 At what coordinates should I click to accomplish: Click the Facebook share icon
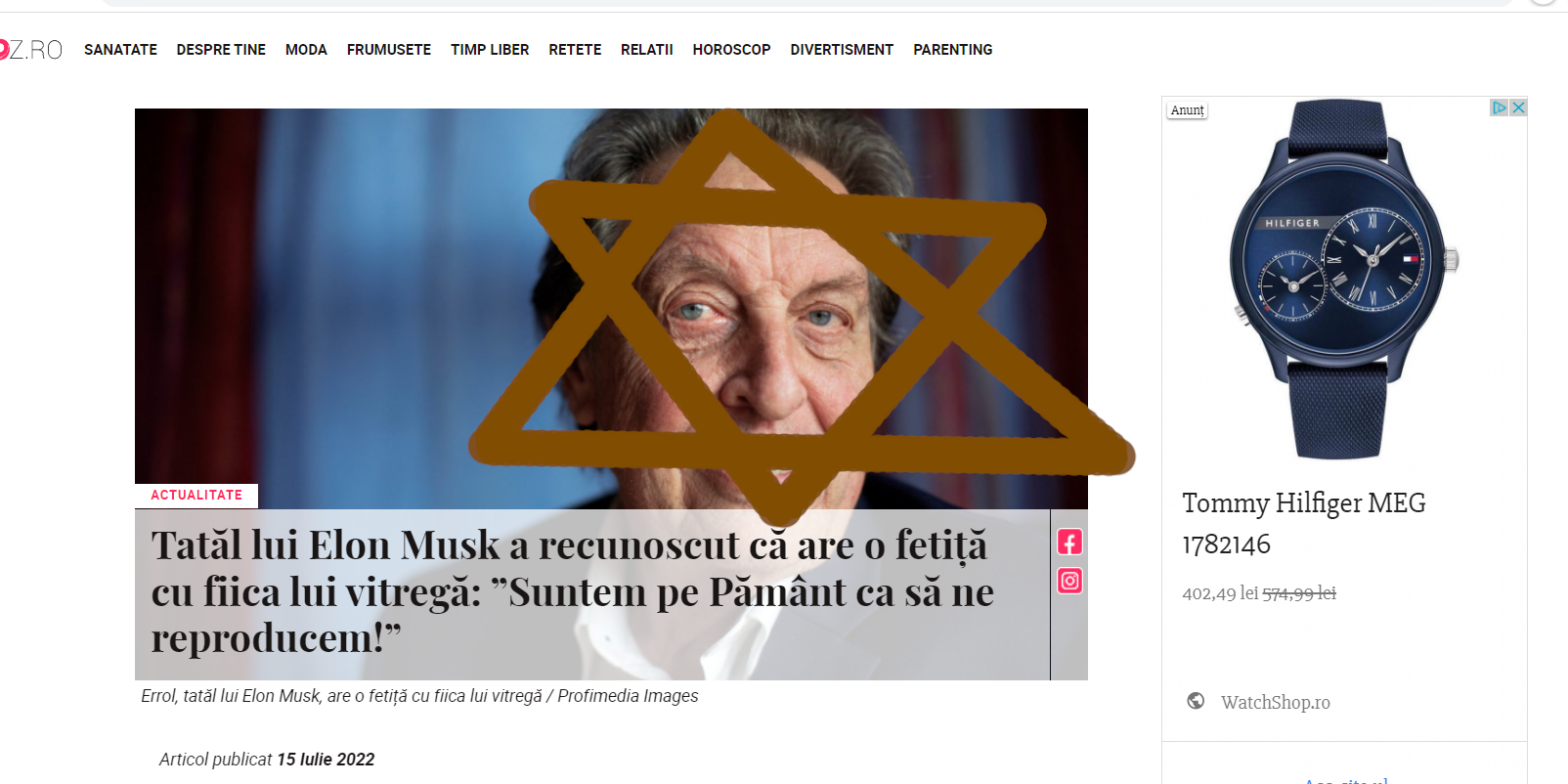[1070, 542]
